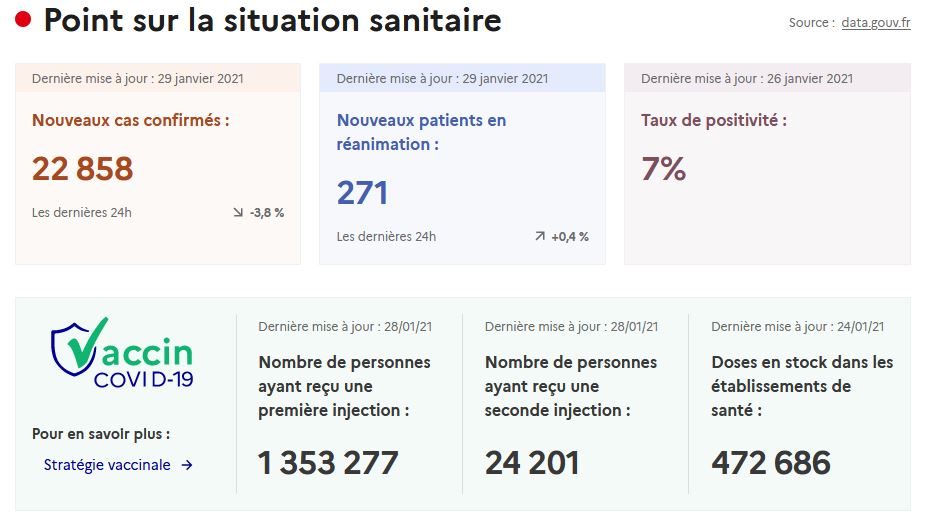
Task: Click the -3,8 % variation label
Action: (x=267, y=213)
